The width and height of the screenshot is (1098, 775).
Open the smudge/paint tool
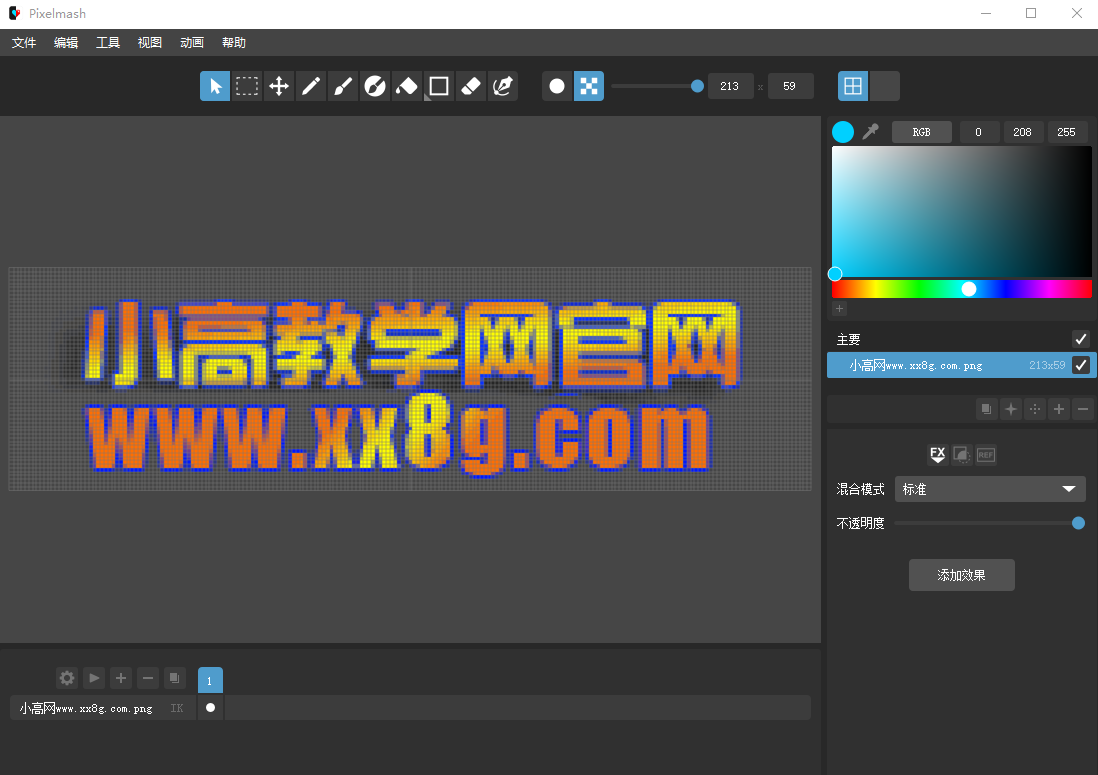coord(374,86)
